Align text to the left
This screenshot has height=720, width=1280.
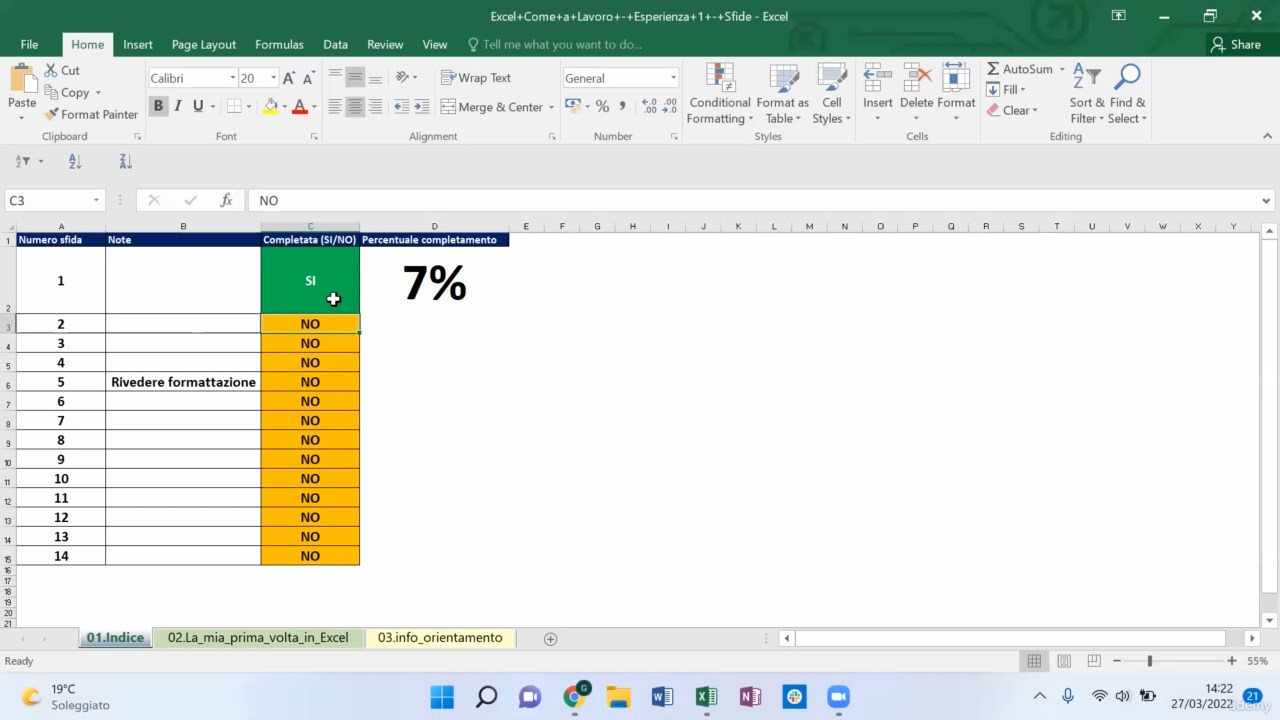[335, 106]
